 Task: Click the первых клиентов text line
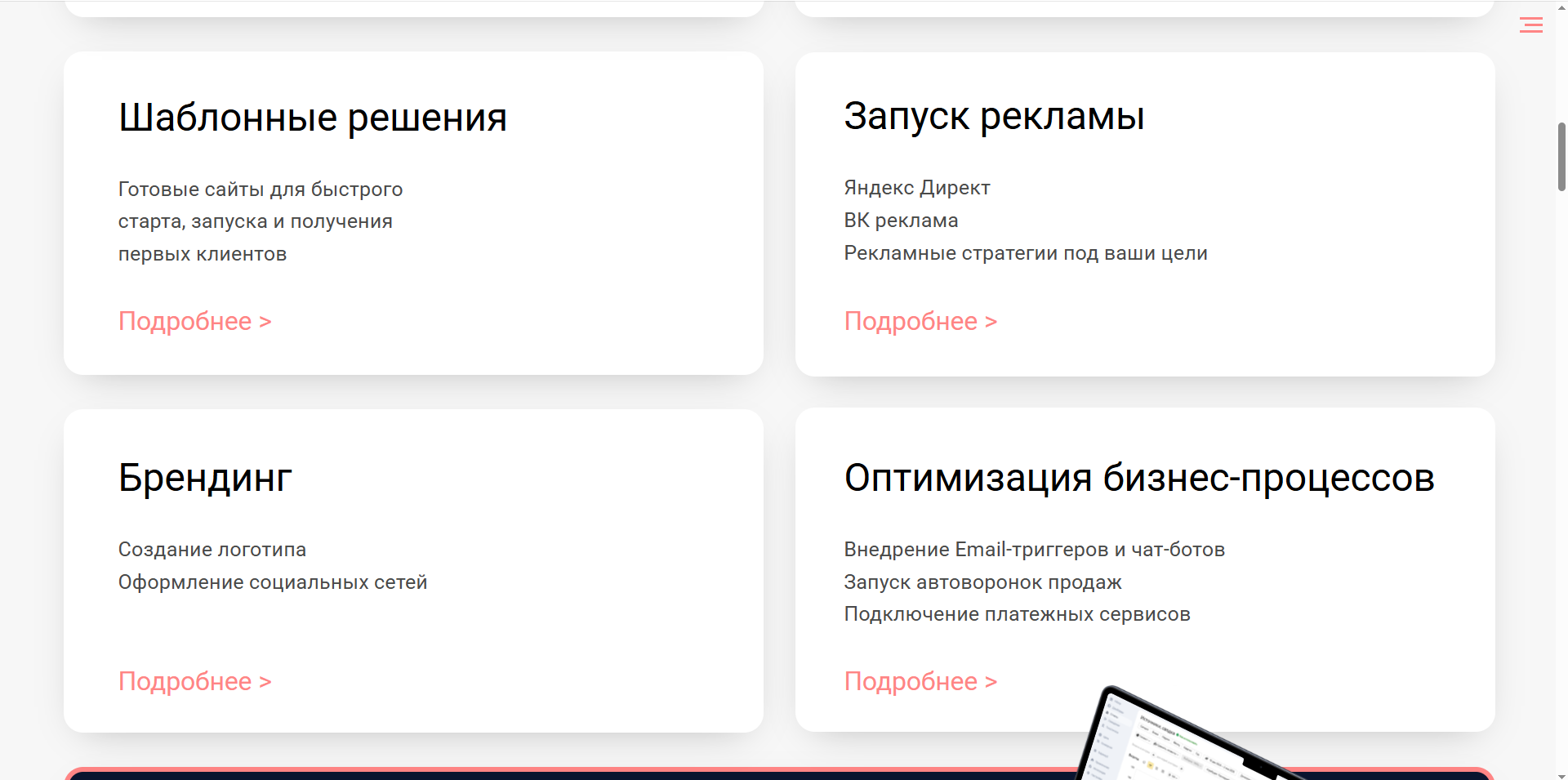[203, 254]
